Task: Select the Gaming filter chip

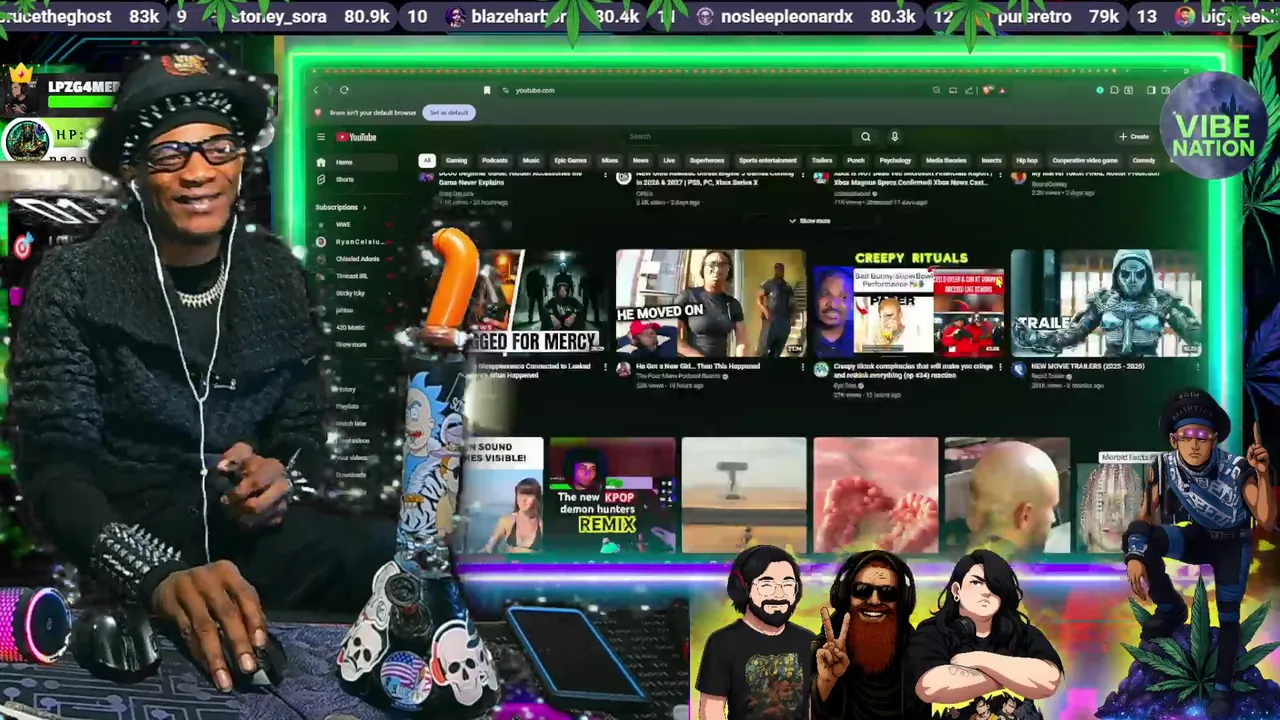Action: coord(456,160)
